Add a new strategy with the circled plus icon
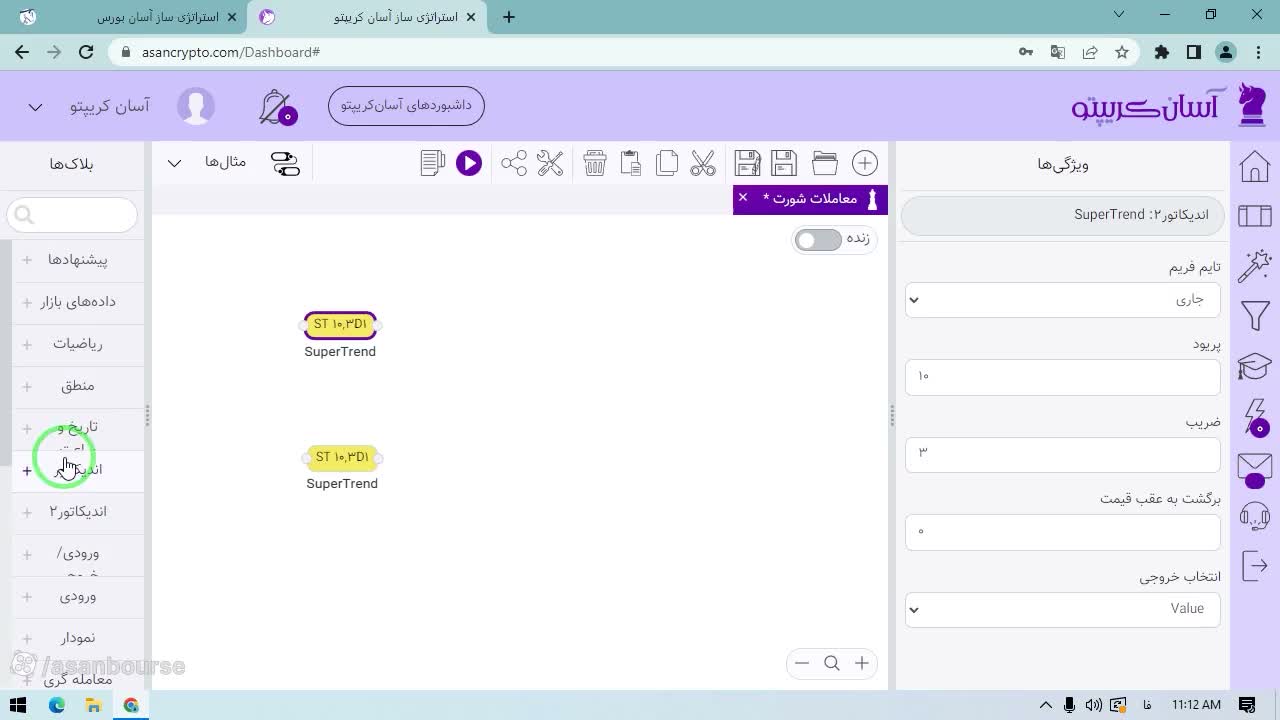Viewport: 1280px width, 720px height. tap(865, 163)
